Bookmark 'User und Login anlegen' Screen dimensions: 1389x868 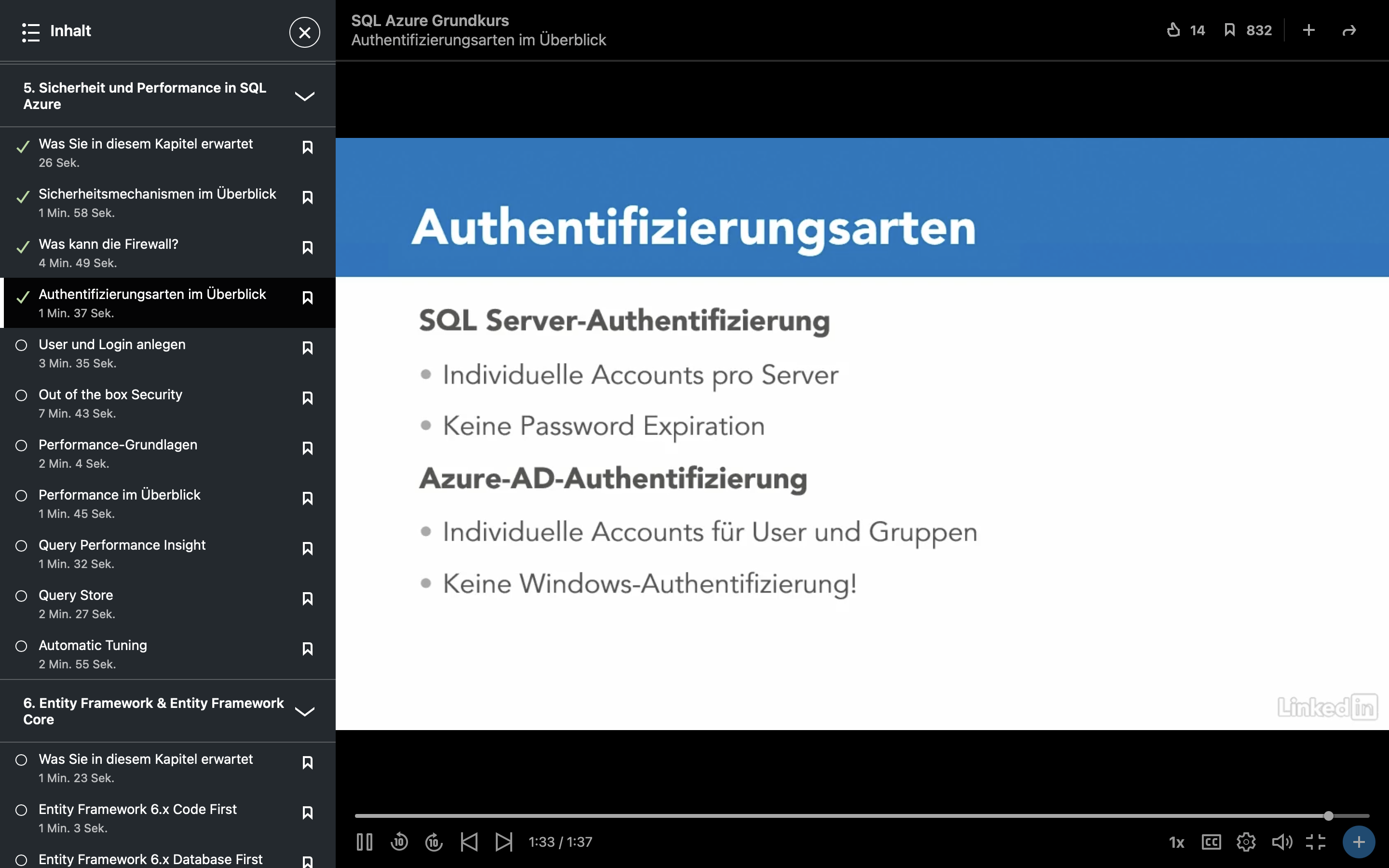click(x=308, y=348)
